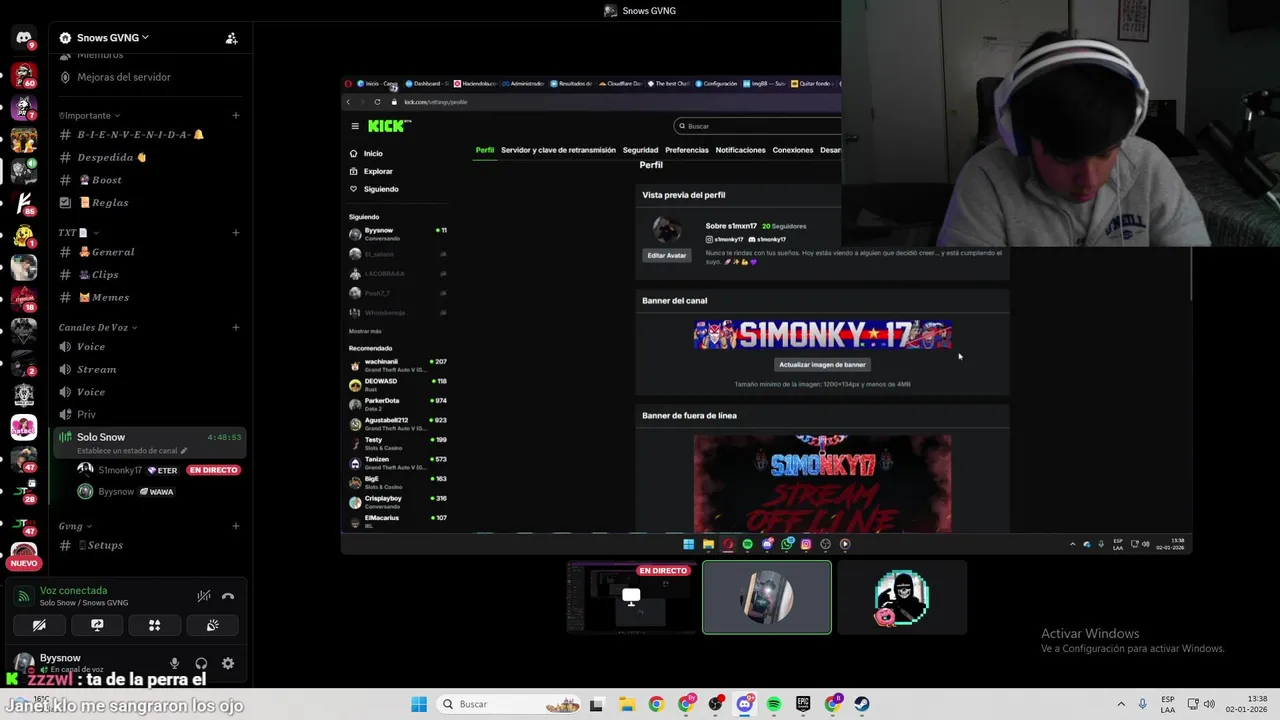This screenshot has width=1280, height=720.
Task: Collapse the TXT channel category
Action: tap(78, 233)
